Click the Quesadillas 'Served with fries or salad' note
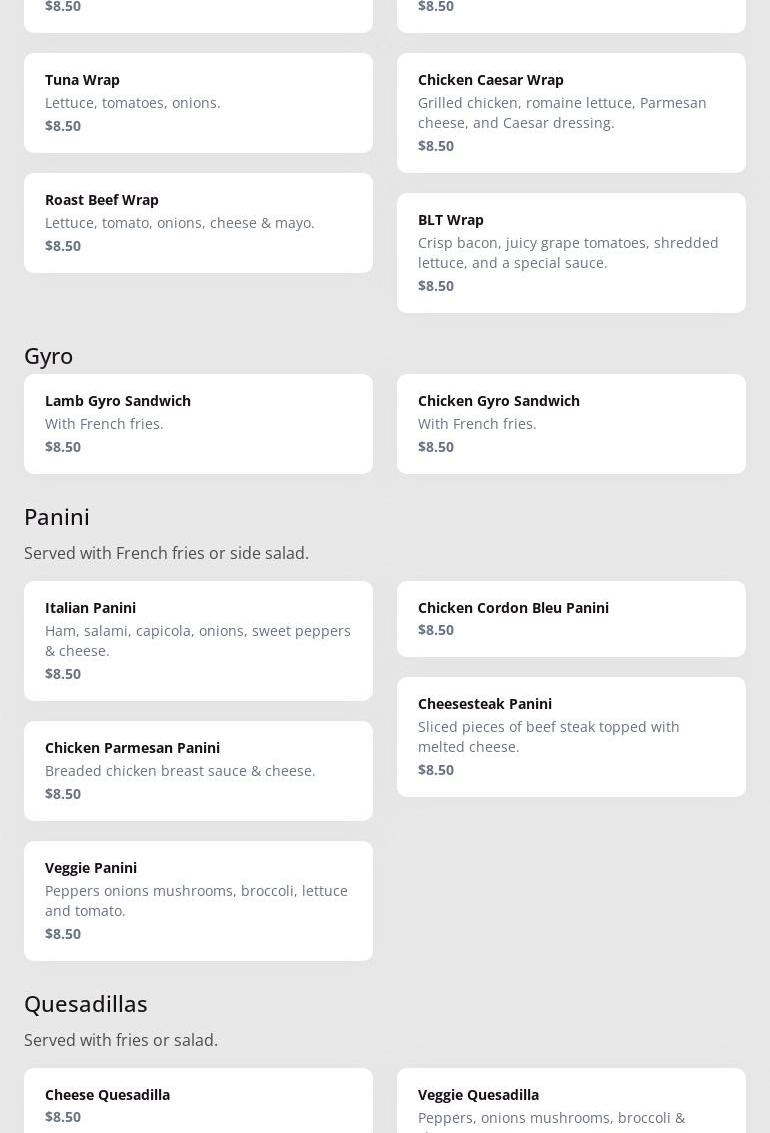The image size is (770, 1133). pos(121,1040)
